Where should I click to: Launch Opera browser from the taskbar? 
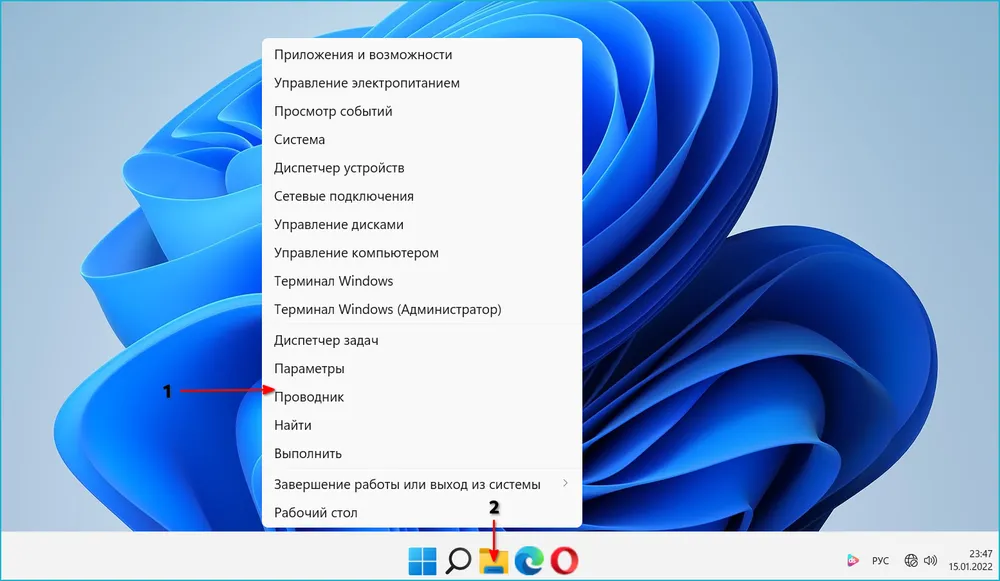(564, 561)
